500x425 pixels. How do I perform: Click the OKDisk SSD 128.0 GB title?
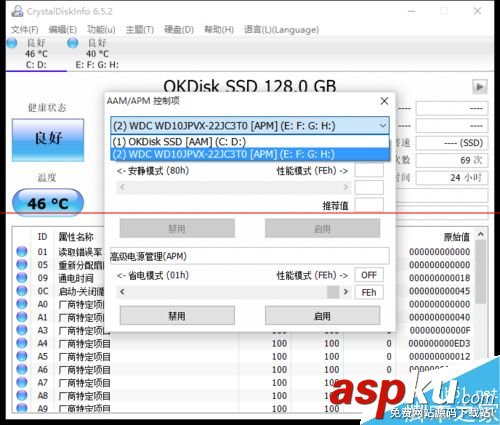[249, 86]
